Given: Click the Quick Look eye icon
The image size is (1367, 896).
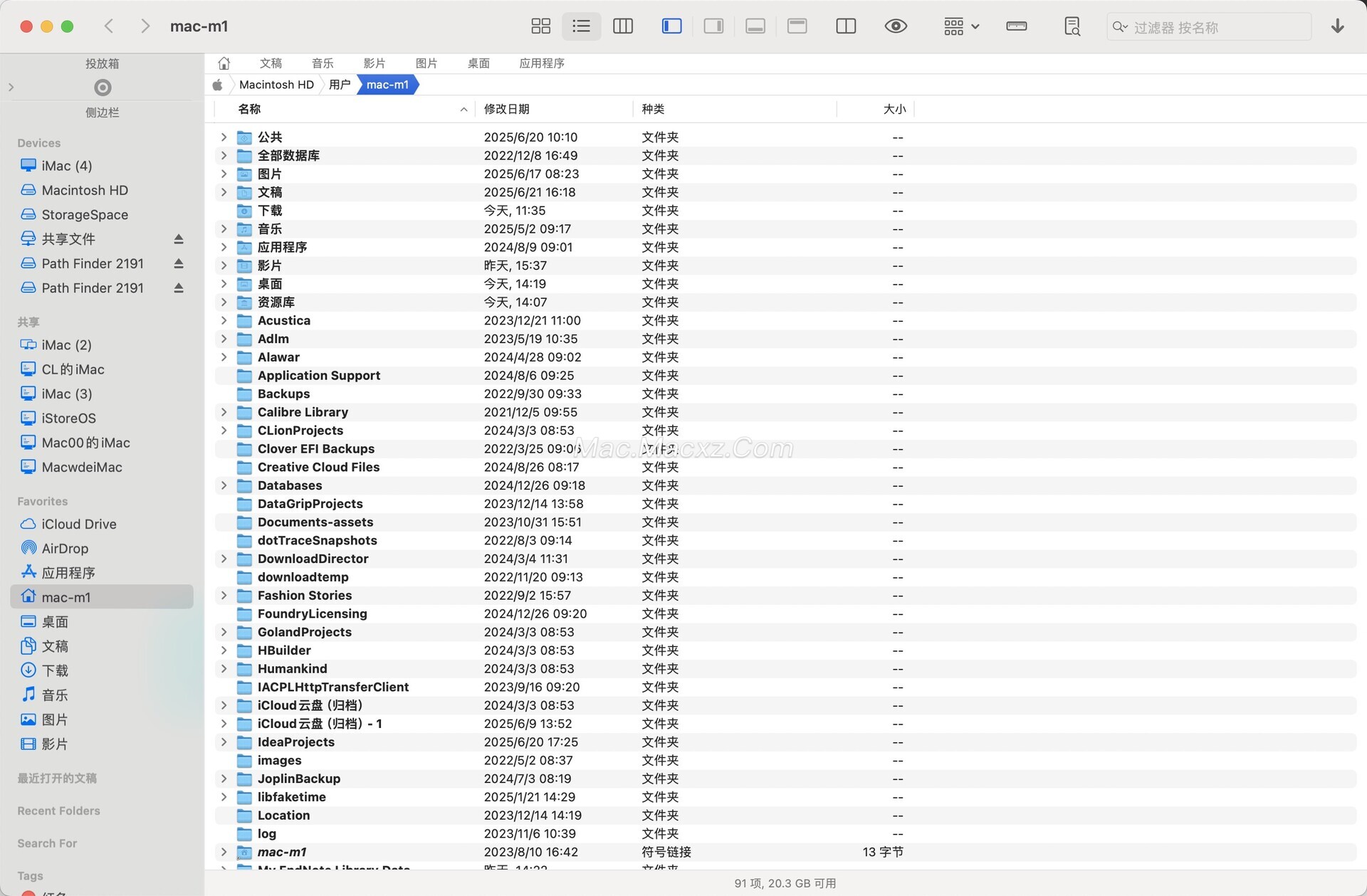Looking at the screenshot, I should pos(895,26).
